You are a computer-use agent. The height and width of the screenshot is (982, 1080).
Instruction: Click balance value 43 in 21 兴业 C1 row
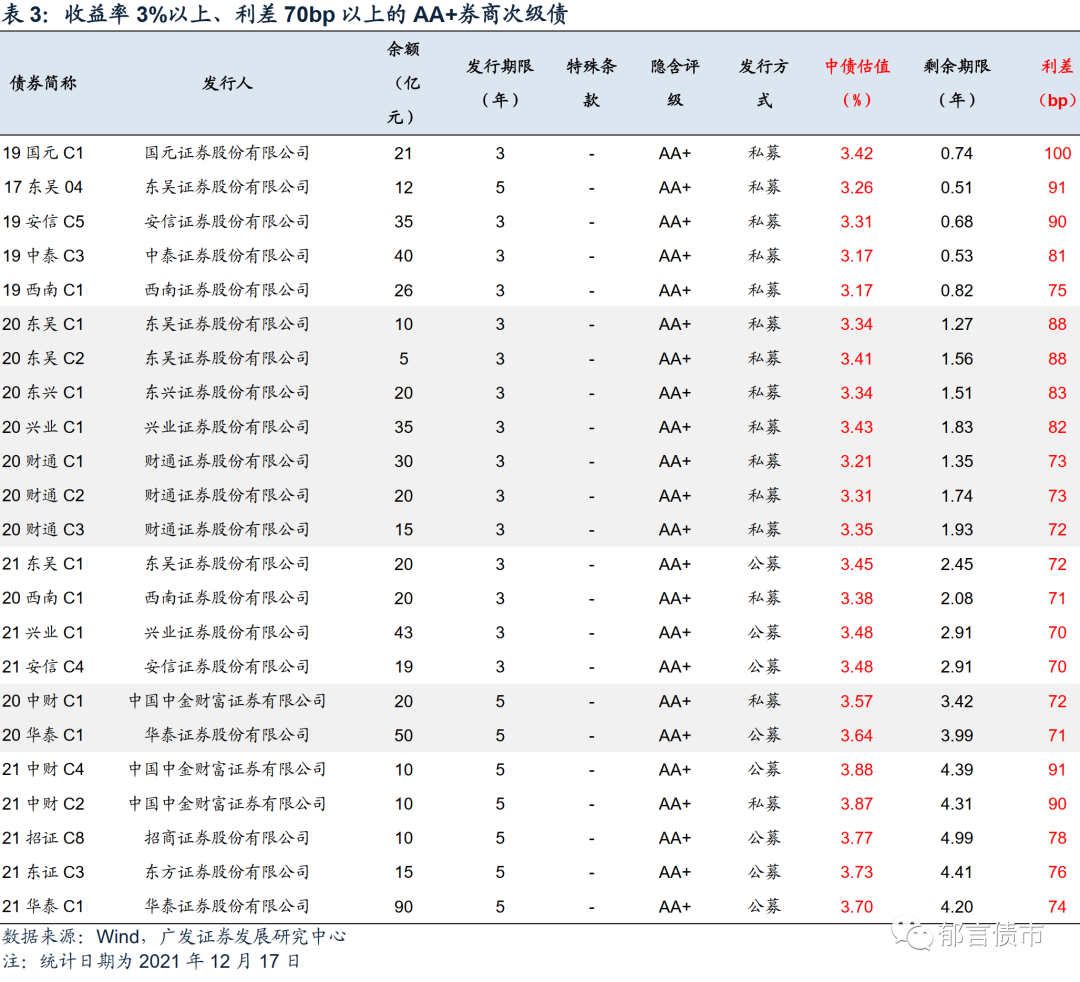pyautogui.click(x=404, y=633)
